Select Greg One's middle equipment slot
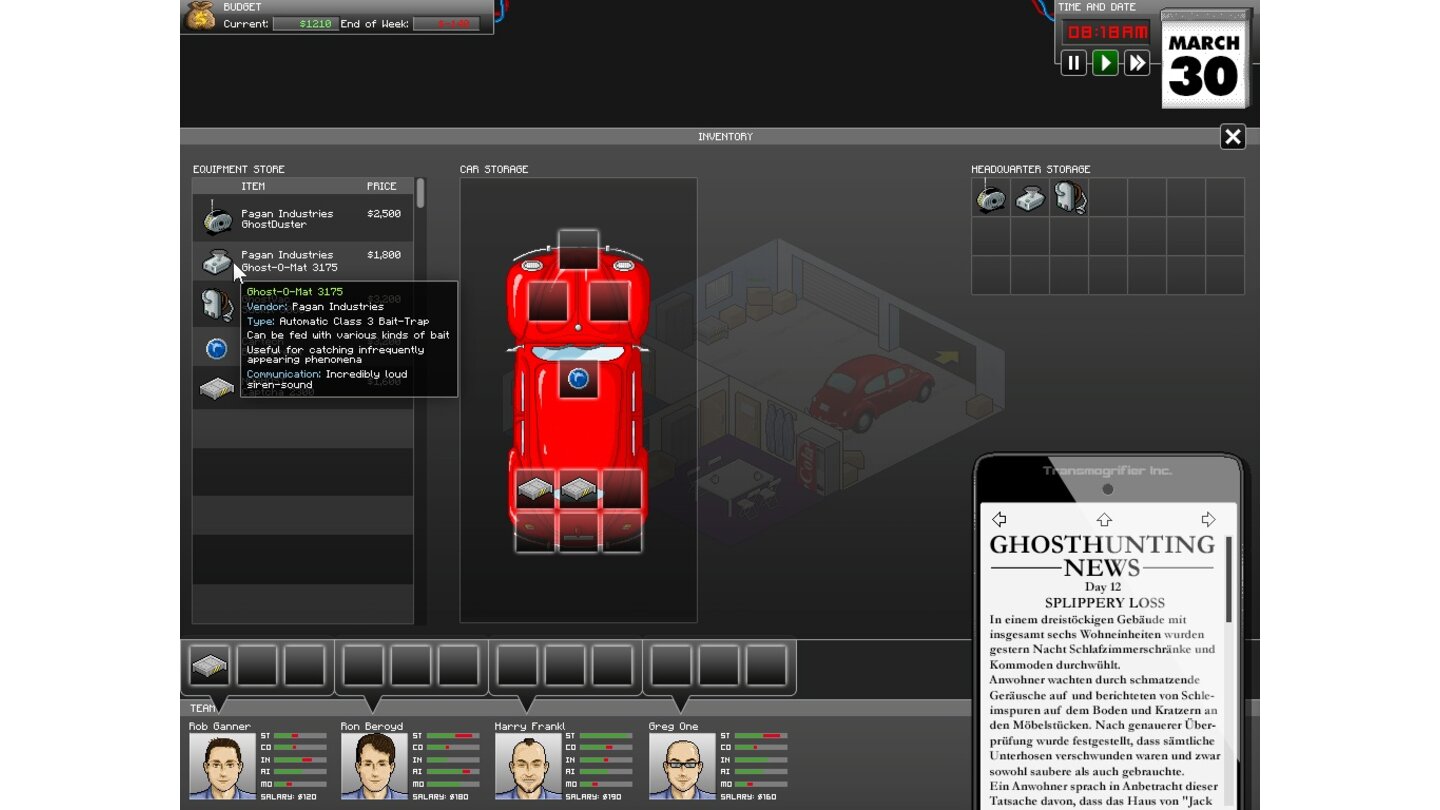 [x=719, y=665]
